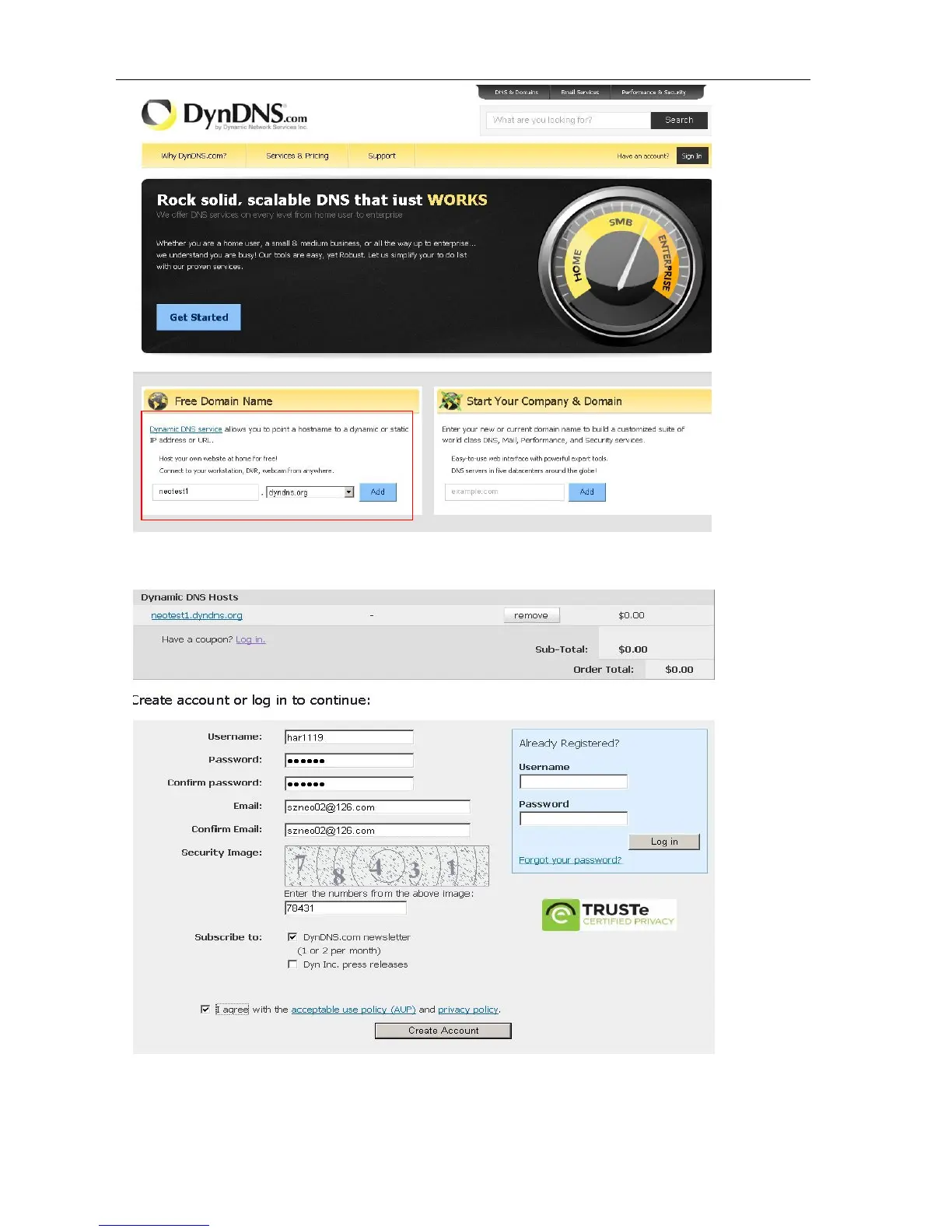Click the icon beside Start Your Company & Domain
The height and width of the screenshot is (1232, 952).
pyautogui.click(x=450, y=401)
